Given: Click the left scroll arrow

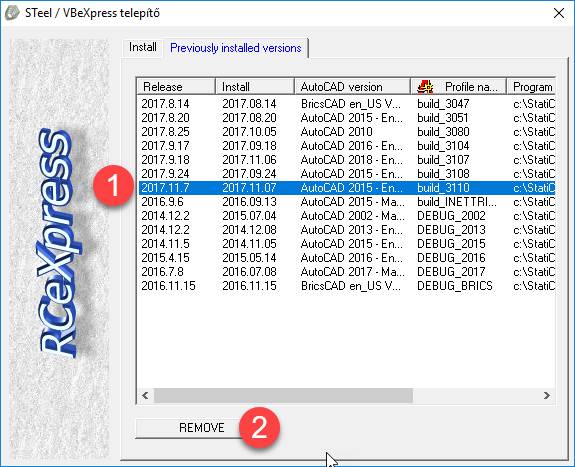Looking at the screenshot, I should click(x=145, y=395).
